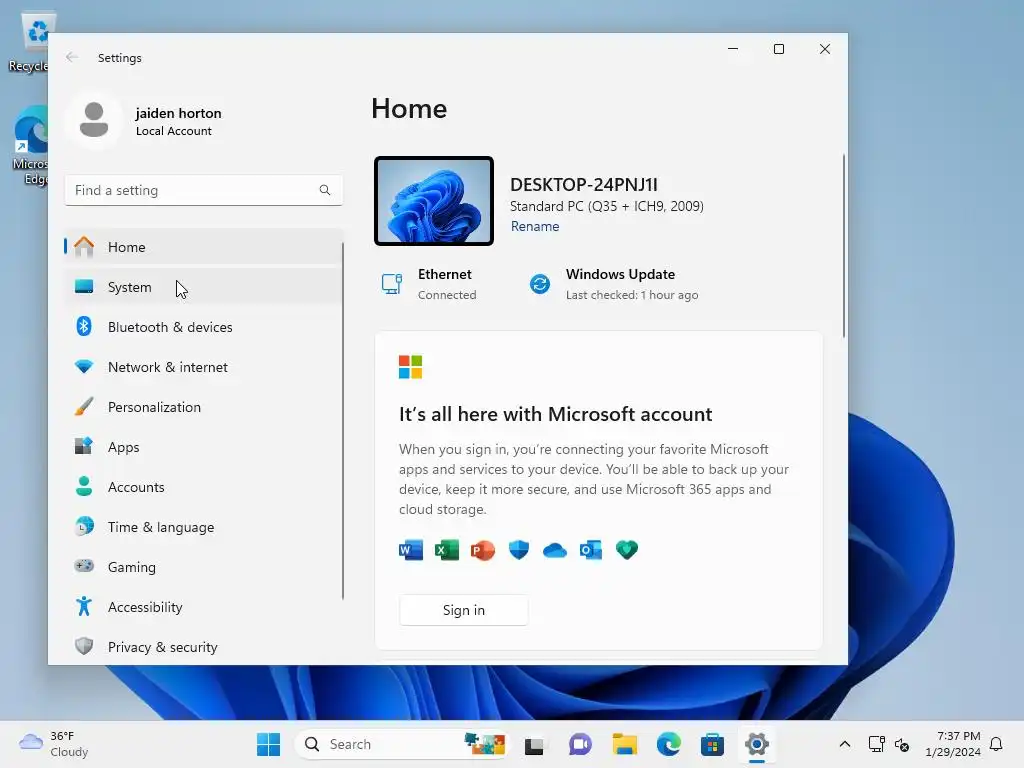Launch Microsoft Edge from taskbar

click(669, 744)
